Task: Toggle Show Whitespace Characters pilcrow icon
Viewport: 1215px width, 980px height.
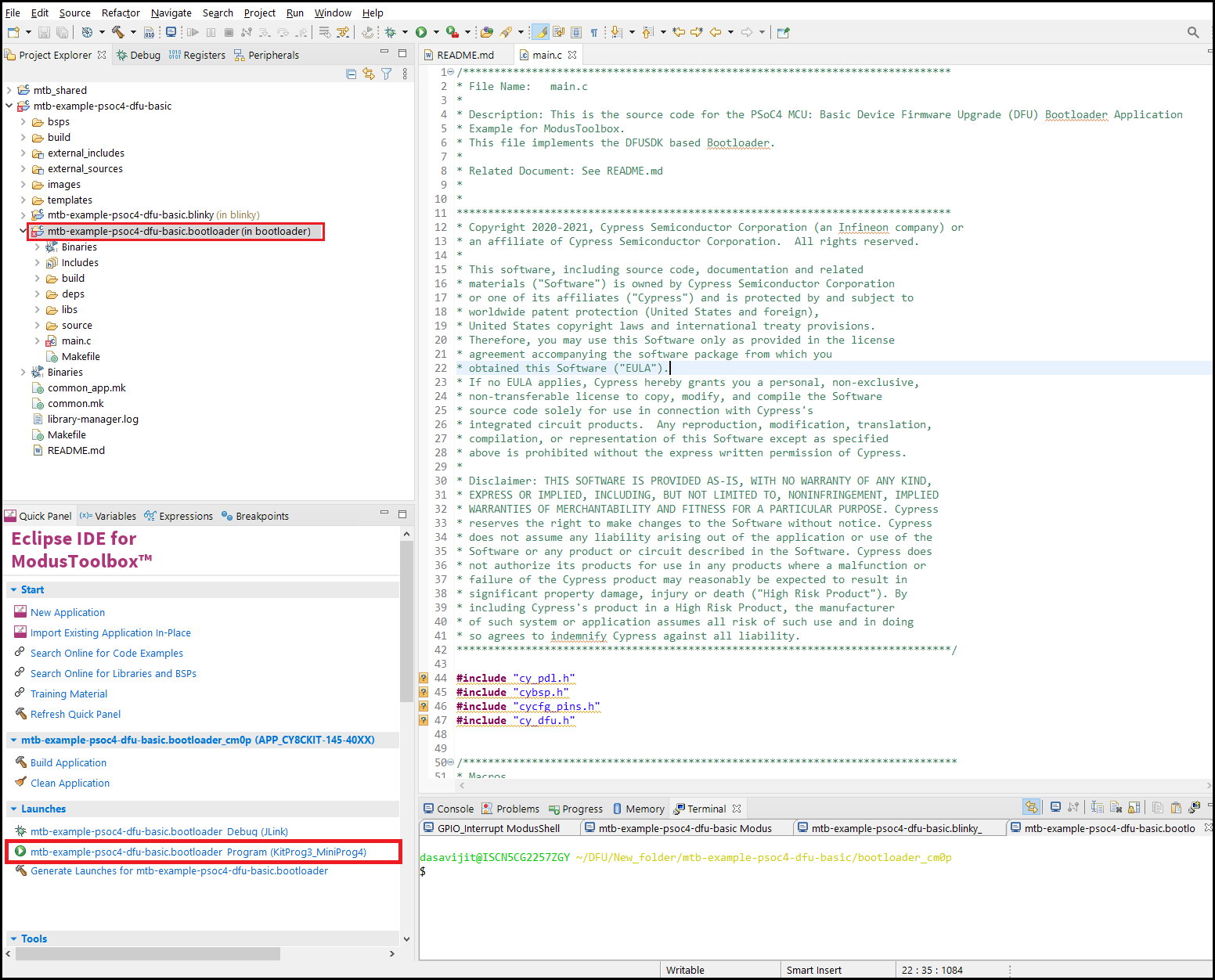Action: pos(594,32)
